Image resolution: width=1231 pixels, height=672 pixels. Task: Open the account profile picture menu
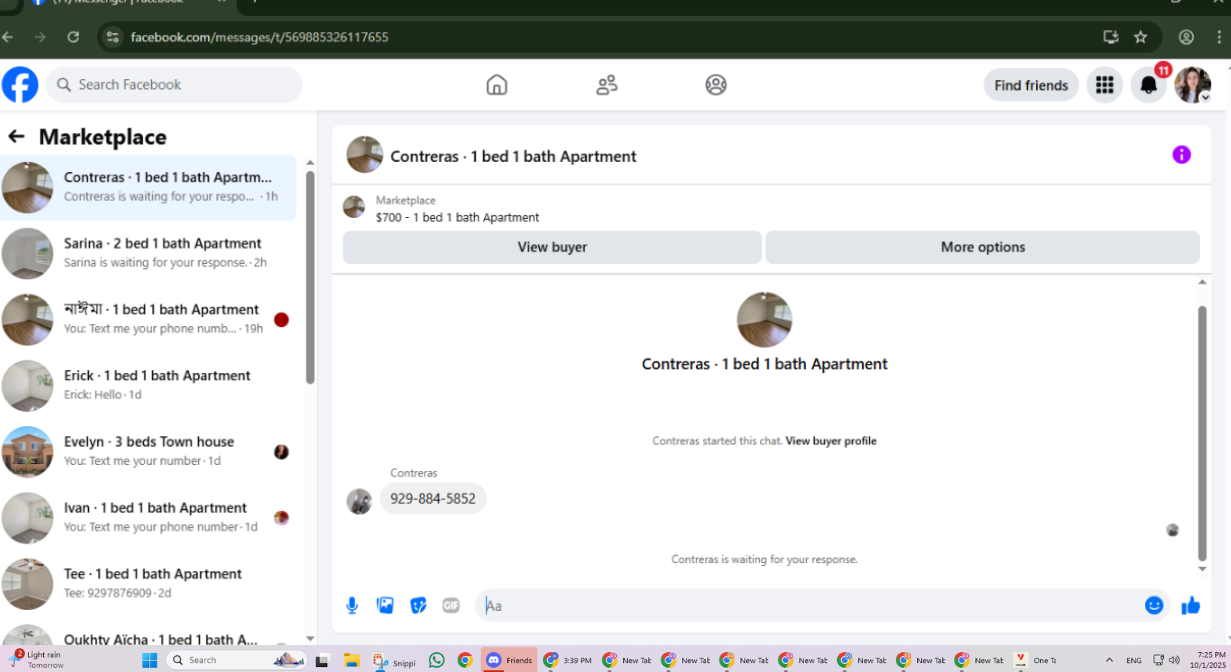pos(1193,85)
